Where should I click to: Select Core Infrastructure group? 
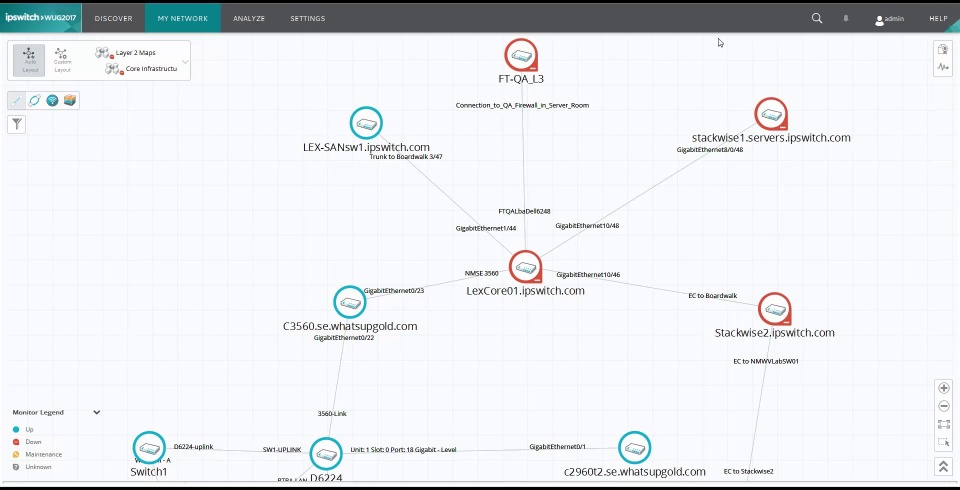pyautogui.click(x=141, y=69)
